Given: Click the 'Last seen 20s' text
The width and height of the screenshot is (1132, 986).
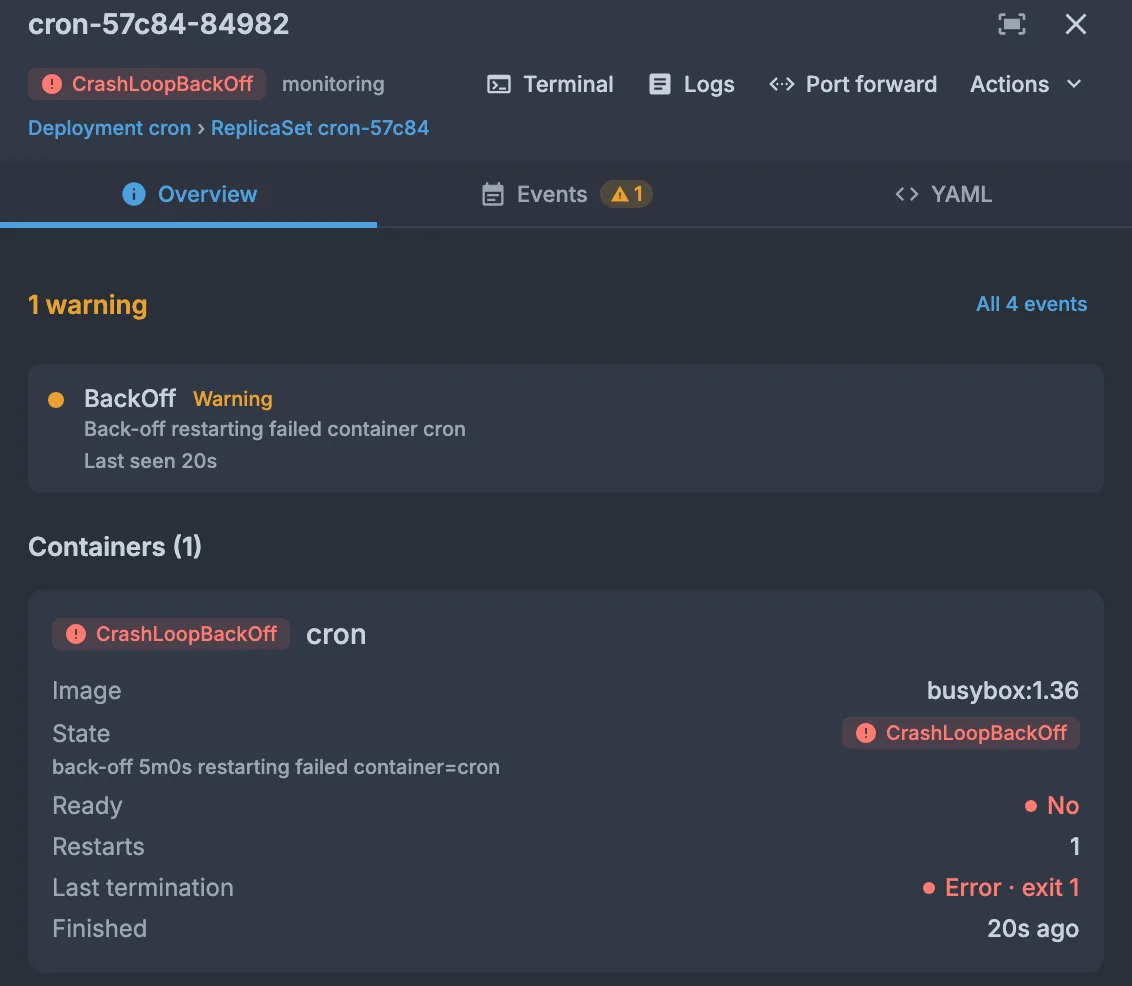Looking at the screenshot, I should point(150,461).
